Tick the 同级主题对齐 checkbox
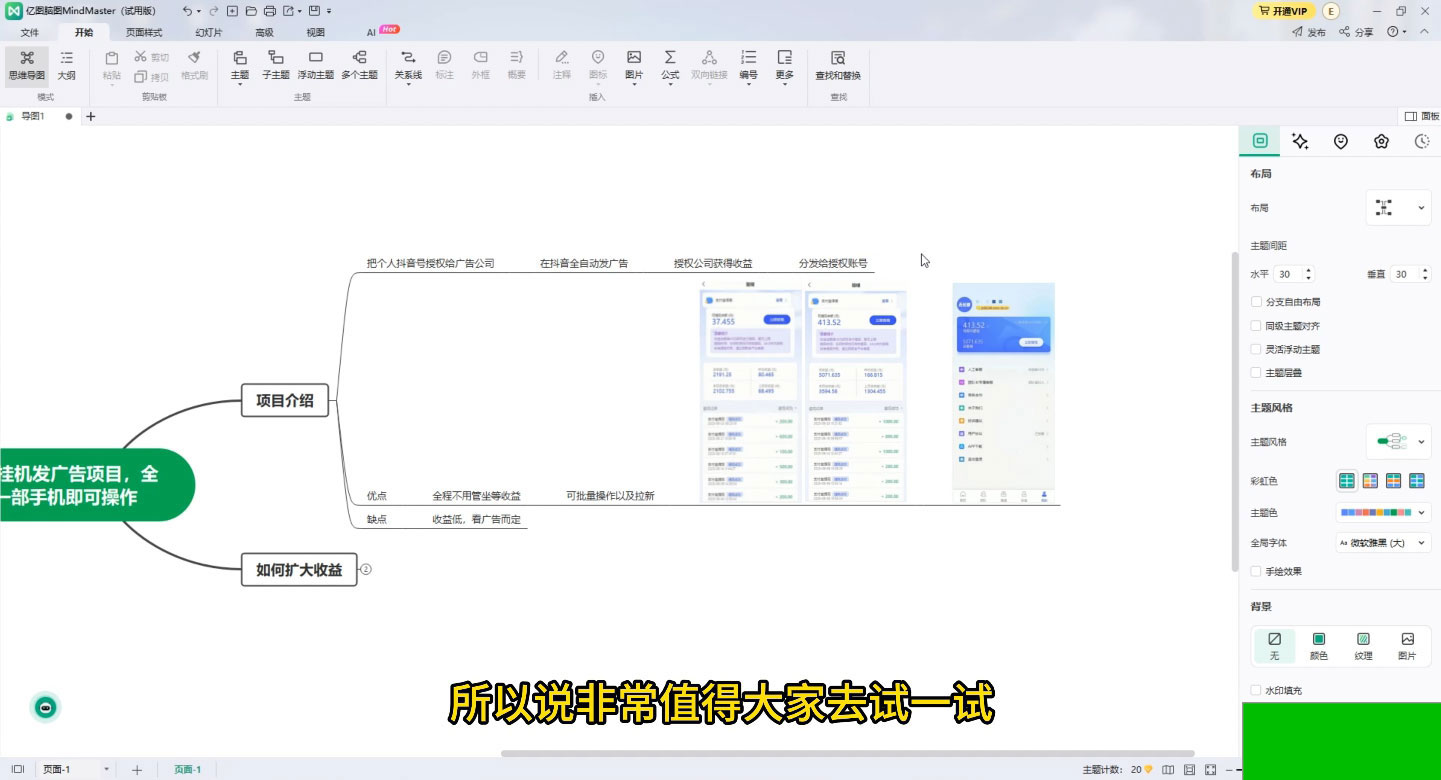Viewport: 1441px width, 780px height. pyautogui.click(x=1257, y=326)
